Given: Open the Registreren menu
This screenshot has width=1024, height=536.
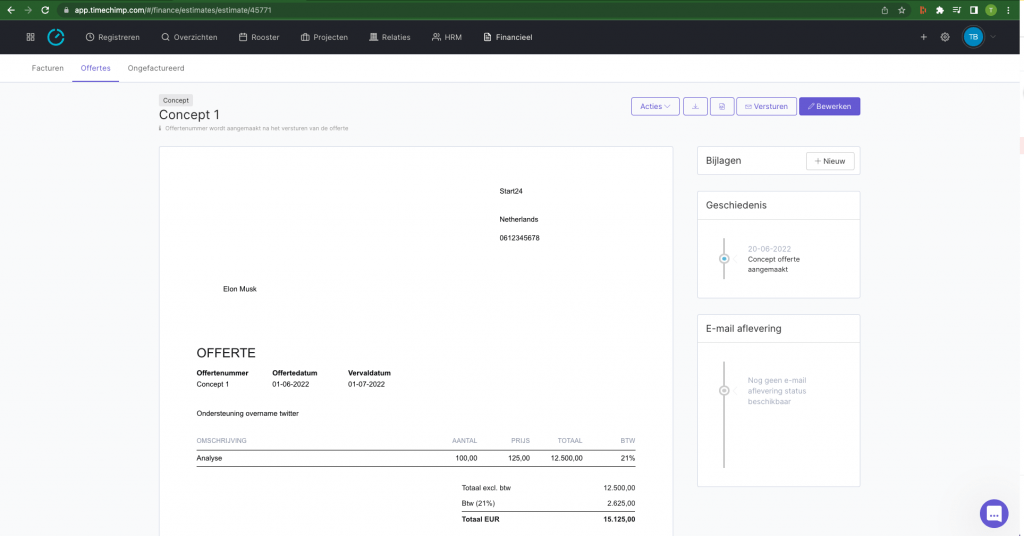Looking at the screenshot, I should click(x=113, y=37).
